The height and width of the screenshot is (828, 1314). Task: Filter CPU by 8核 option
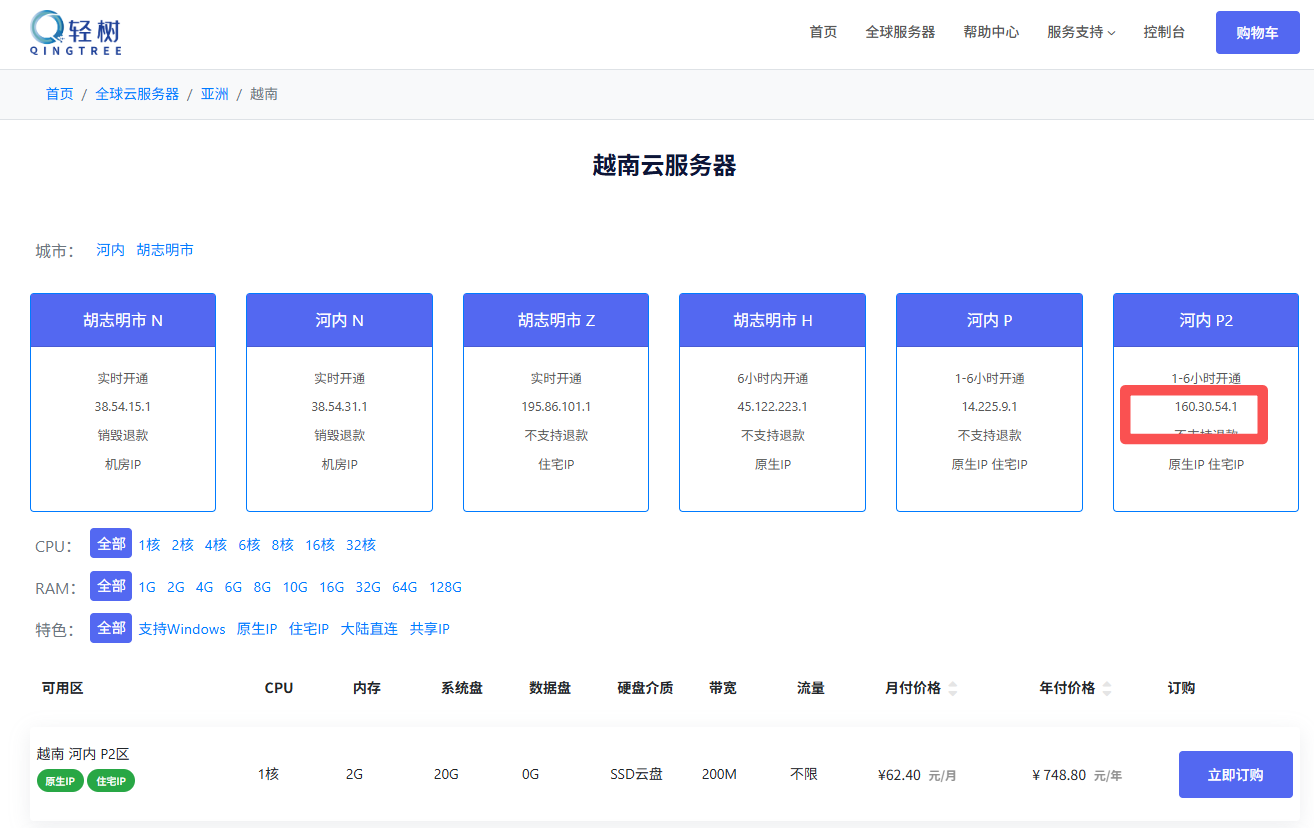point(282,545)
